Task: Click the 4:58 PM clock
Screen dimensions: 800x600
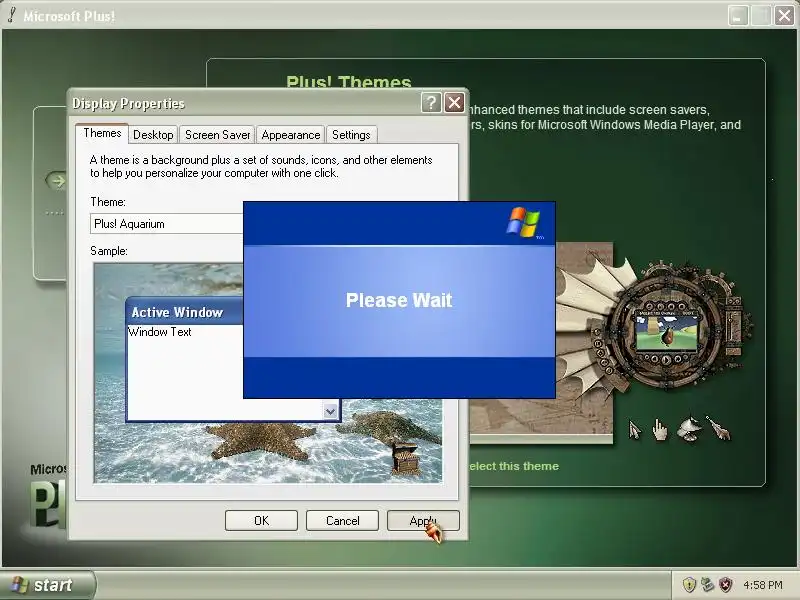Action: click(x=763, y=585)
